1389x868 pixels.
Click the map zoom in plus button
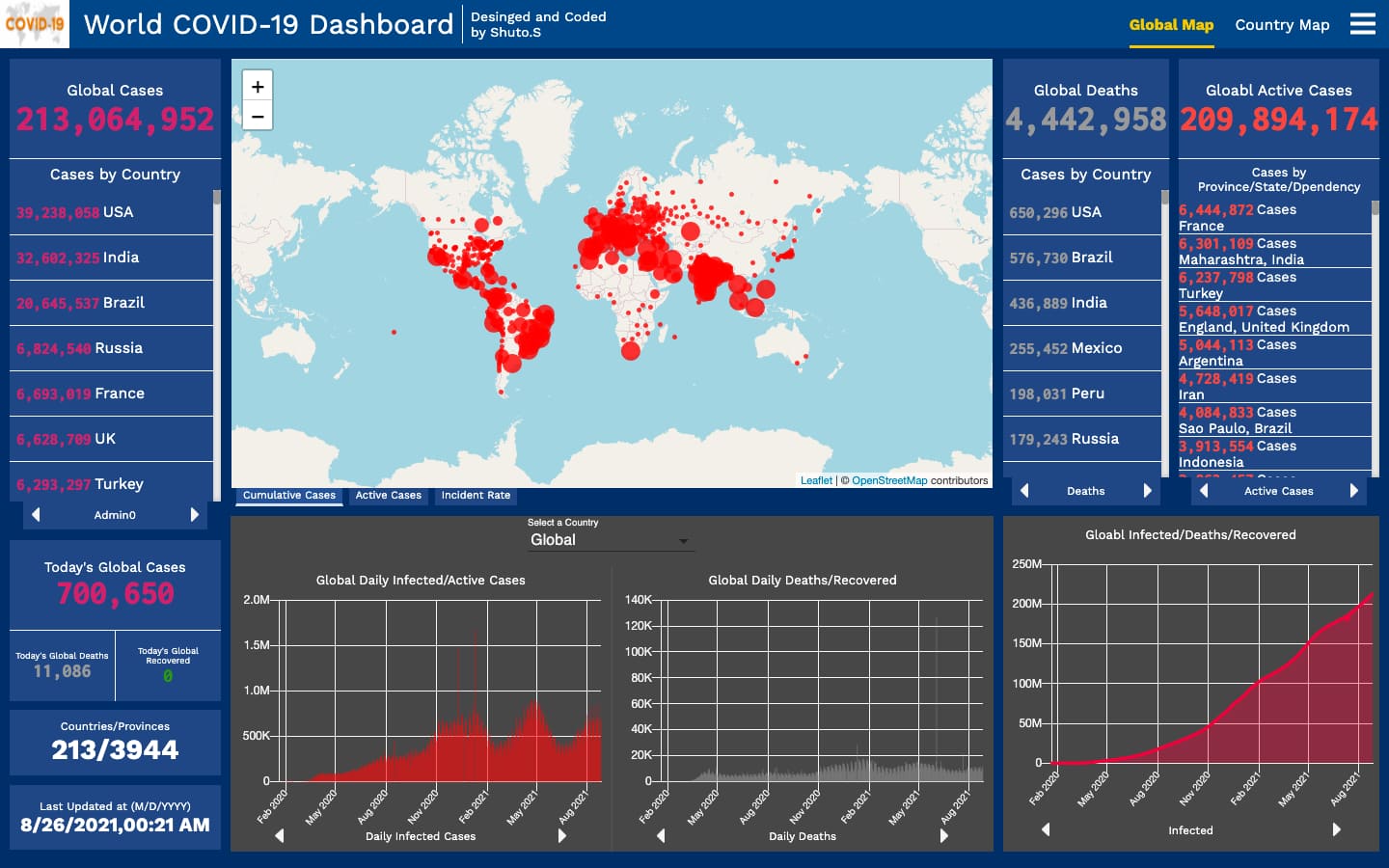258,86
